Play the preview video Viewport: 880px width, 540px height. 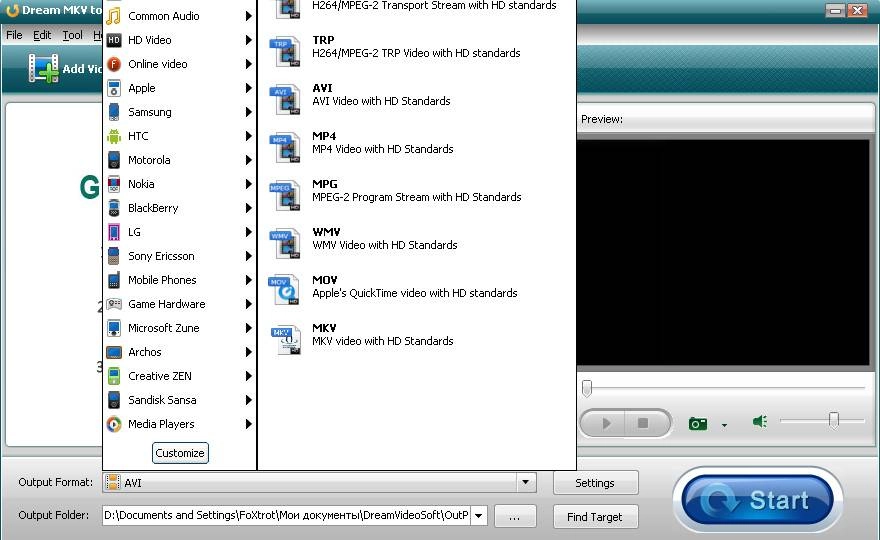point(605,423)
